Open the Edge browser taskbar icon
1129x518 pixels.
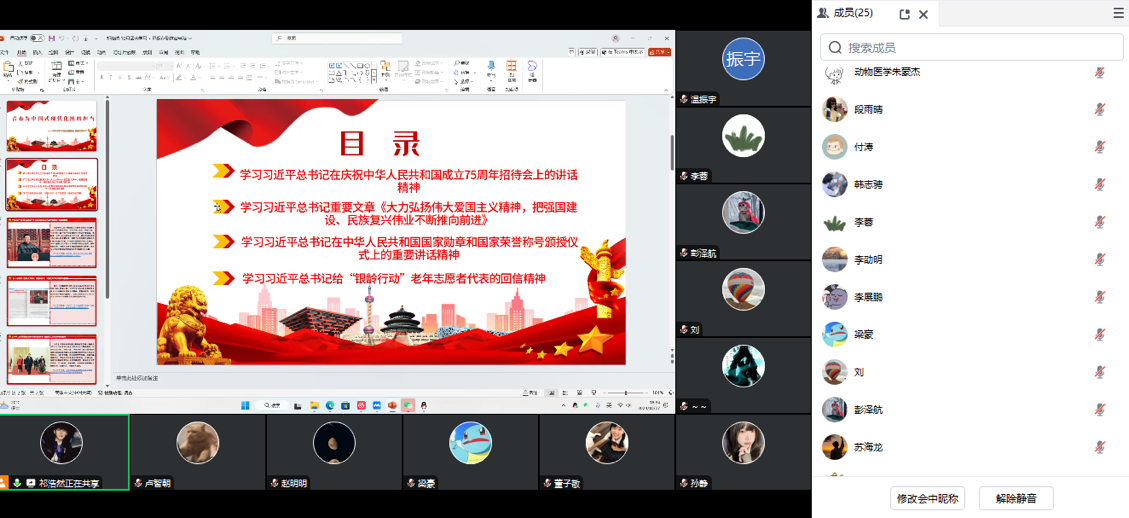click(330, 406)
